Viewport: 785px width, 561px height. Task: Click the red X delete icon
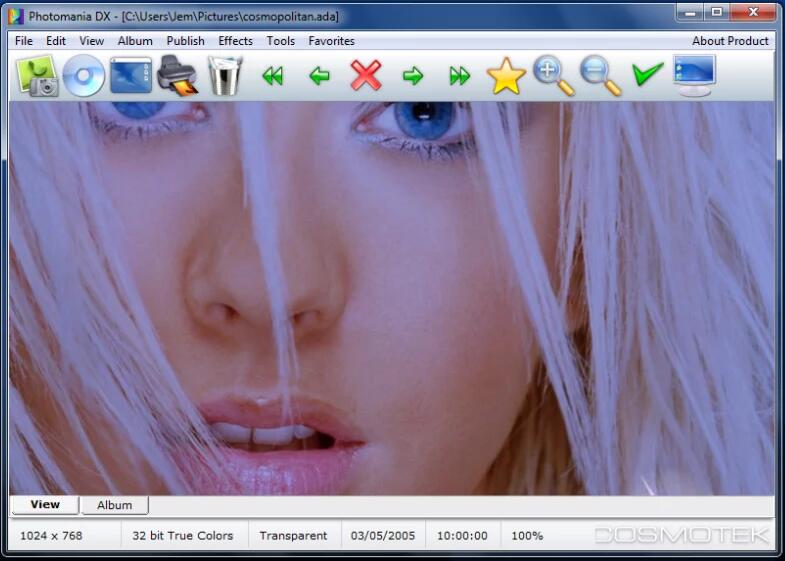(366, 76)
